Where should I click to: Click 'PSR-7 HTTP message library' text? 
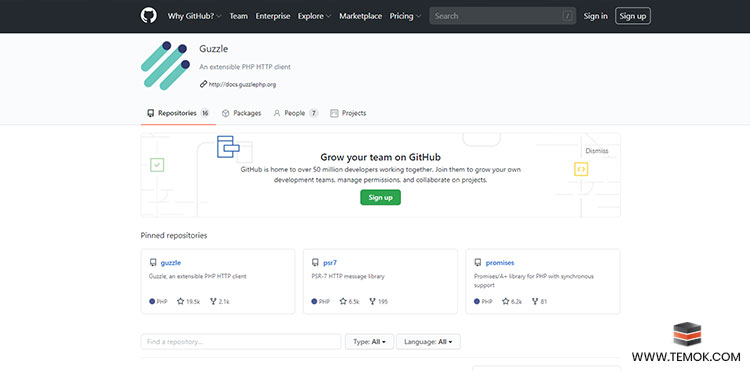(x=348, y=276)
